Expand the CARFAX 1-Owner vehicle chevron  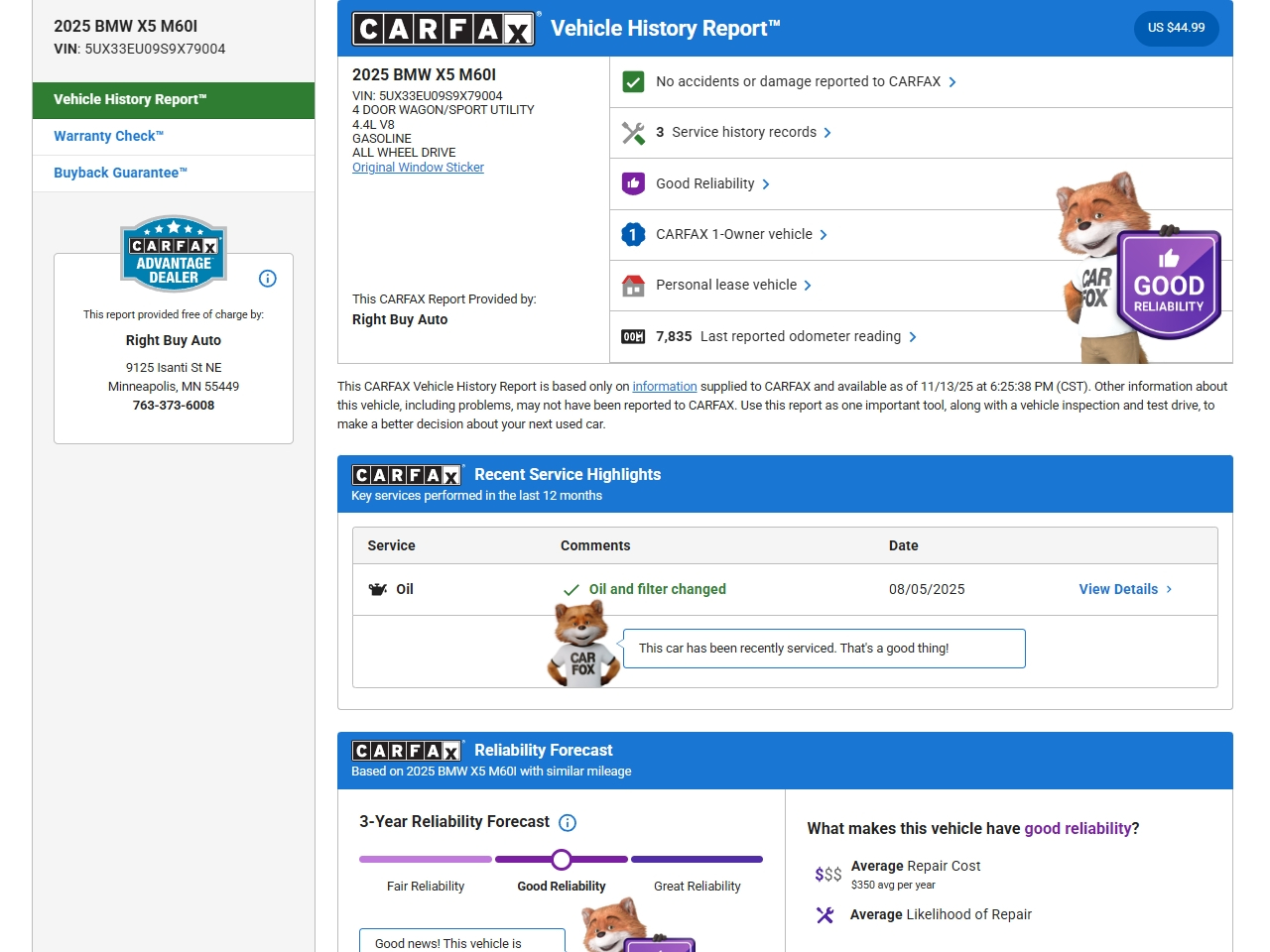[824, 235]
